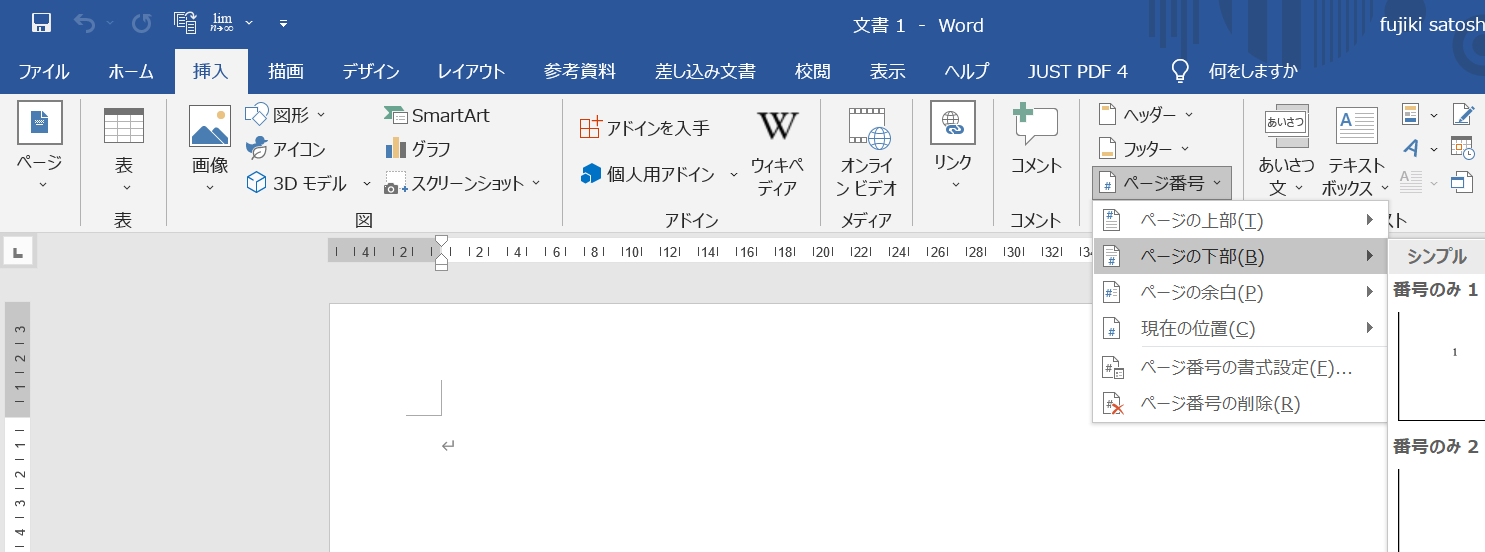This screenshot has width=1485, height=552.
Task: Open the JUST PDF 4 tab
Action: pyautogui.click(x=1078, y=71)
